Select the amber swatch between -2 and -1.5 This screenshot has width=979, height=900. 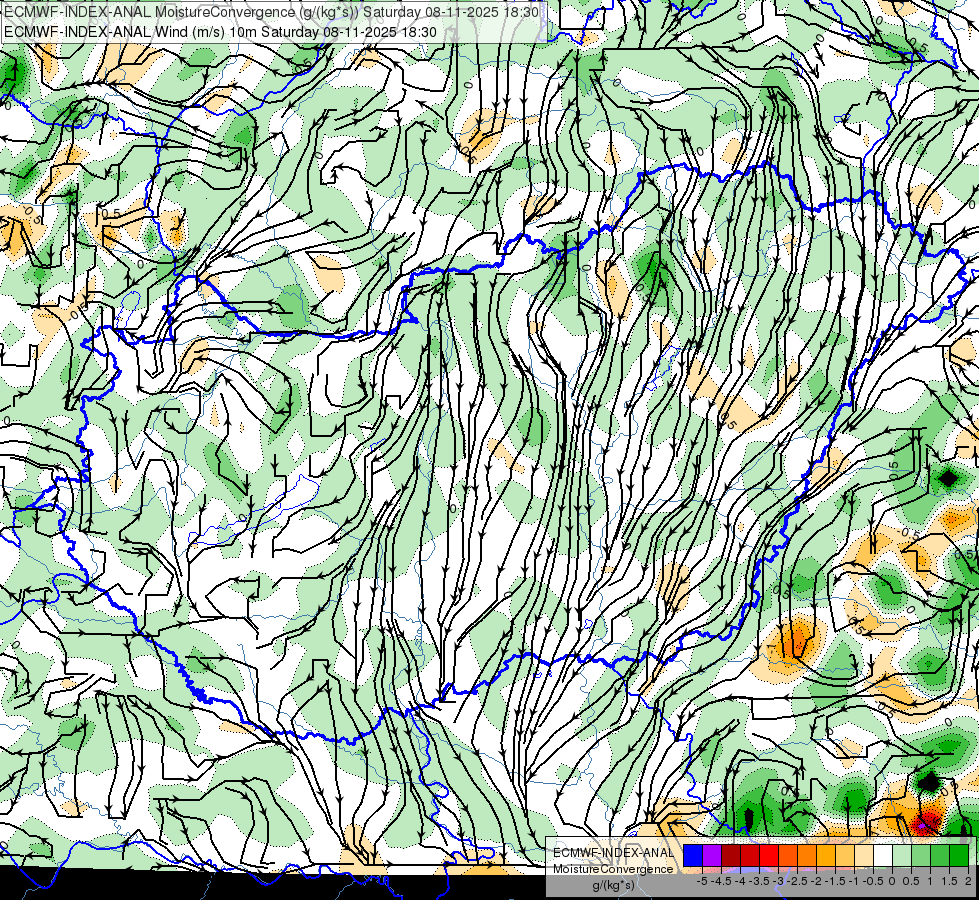click(x=826, y=856)
